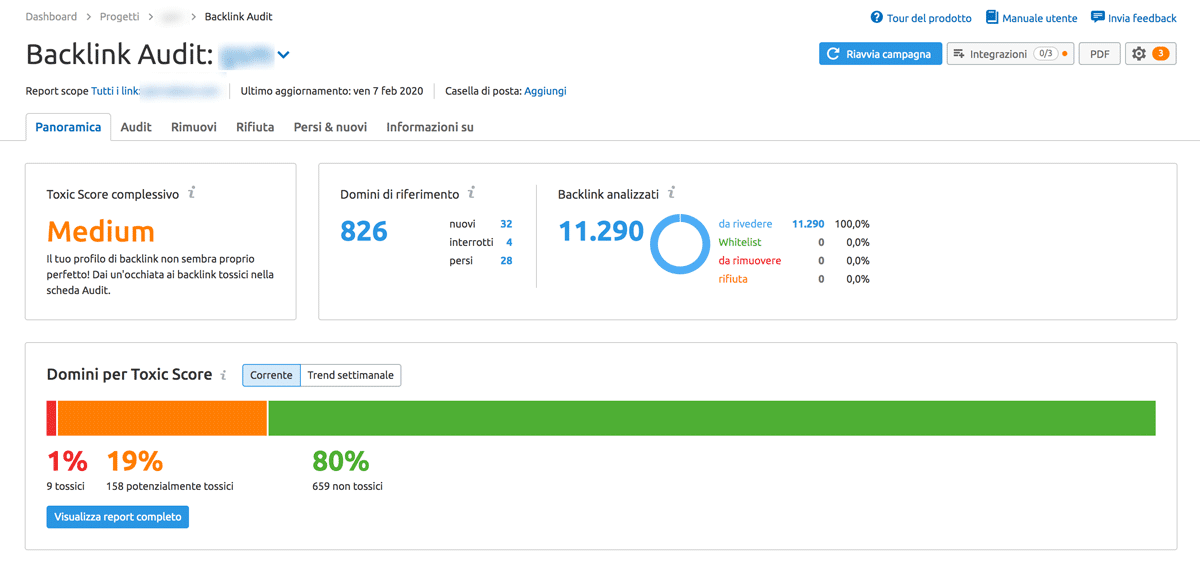Click Visualizza report completo button
This screenshot has height=564, width=1200.
118,517
